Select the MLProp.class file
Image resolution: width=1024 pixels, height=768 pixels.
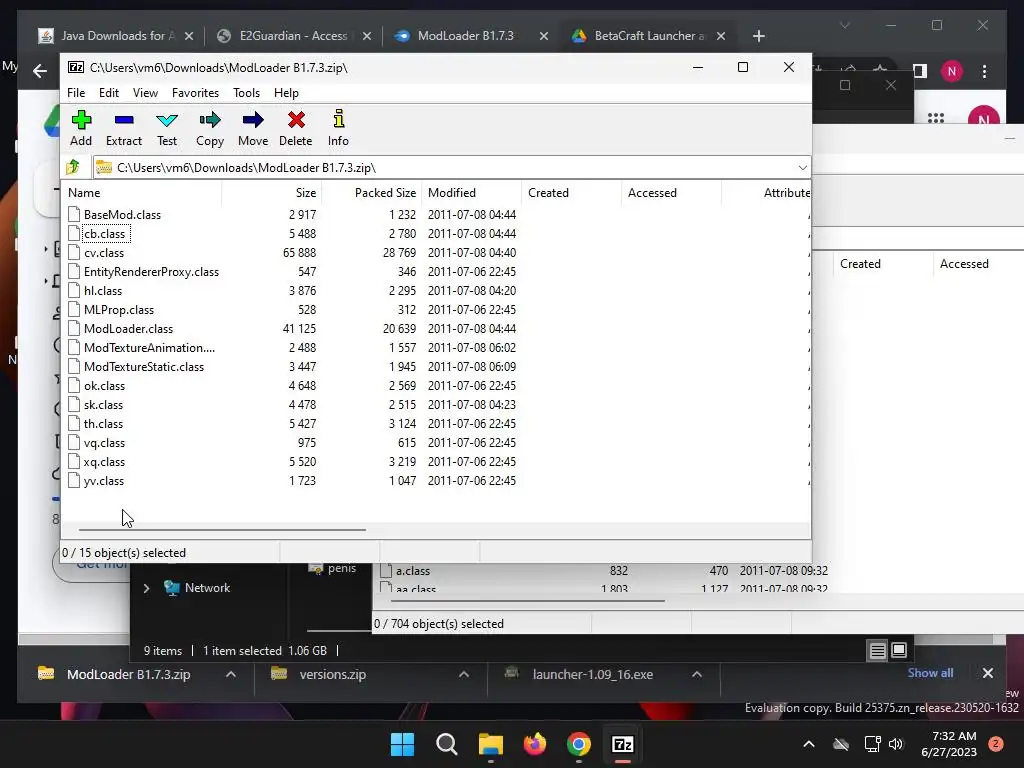tap(119, 309)
